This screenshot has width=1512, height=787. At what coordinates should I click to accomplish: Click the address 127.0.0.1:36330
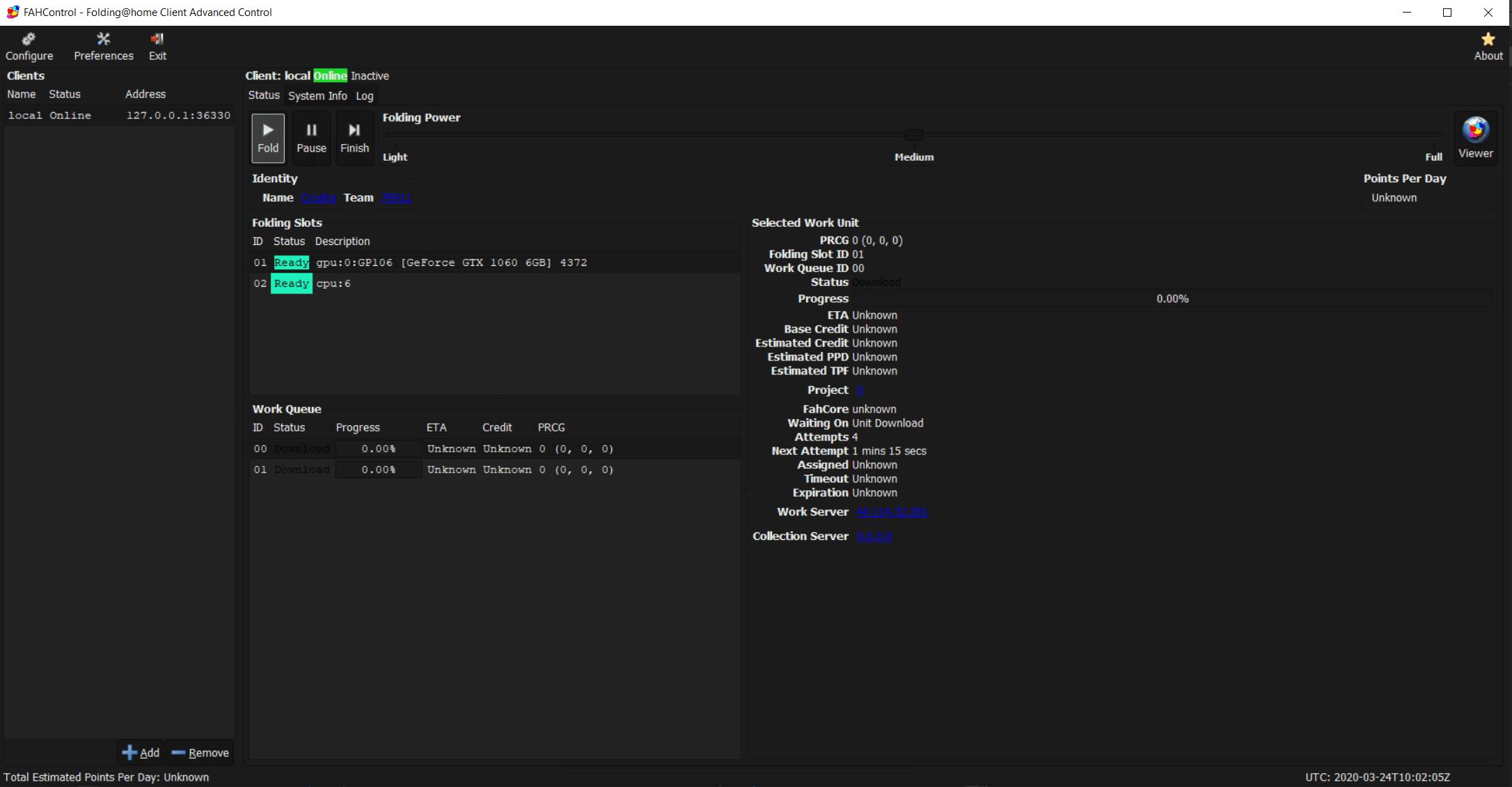click(178, 116)
